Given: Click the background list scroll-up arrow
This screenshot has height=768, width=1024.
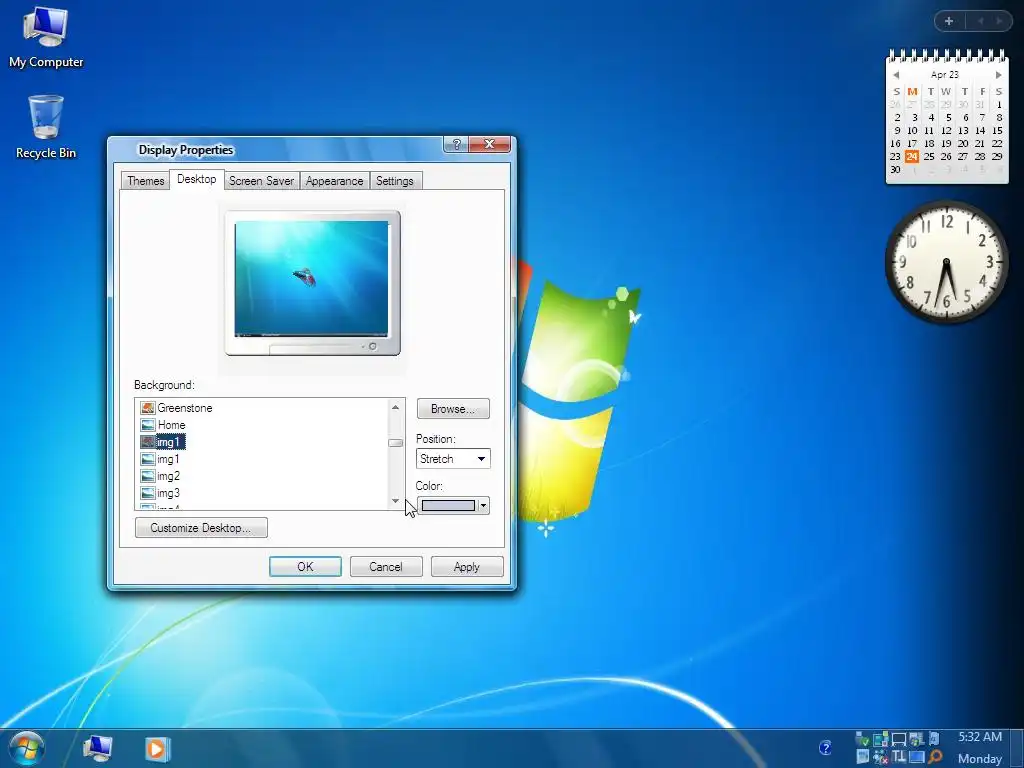Looking at the screenshot, I should [395, 408].
